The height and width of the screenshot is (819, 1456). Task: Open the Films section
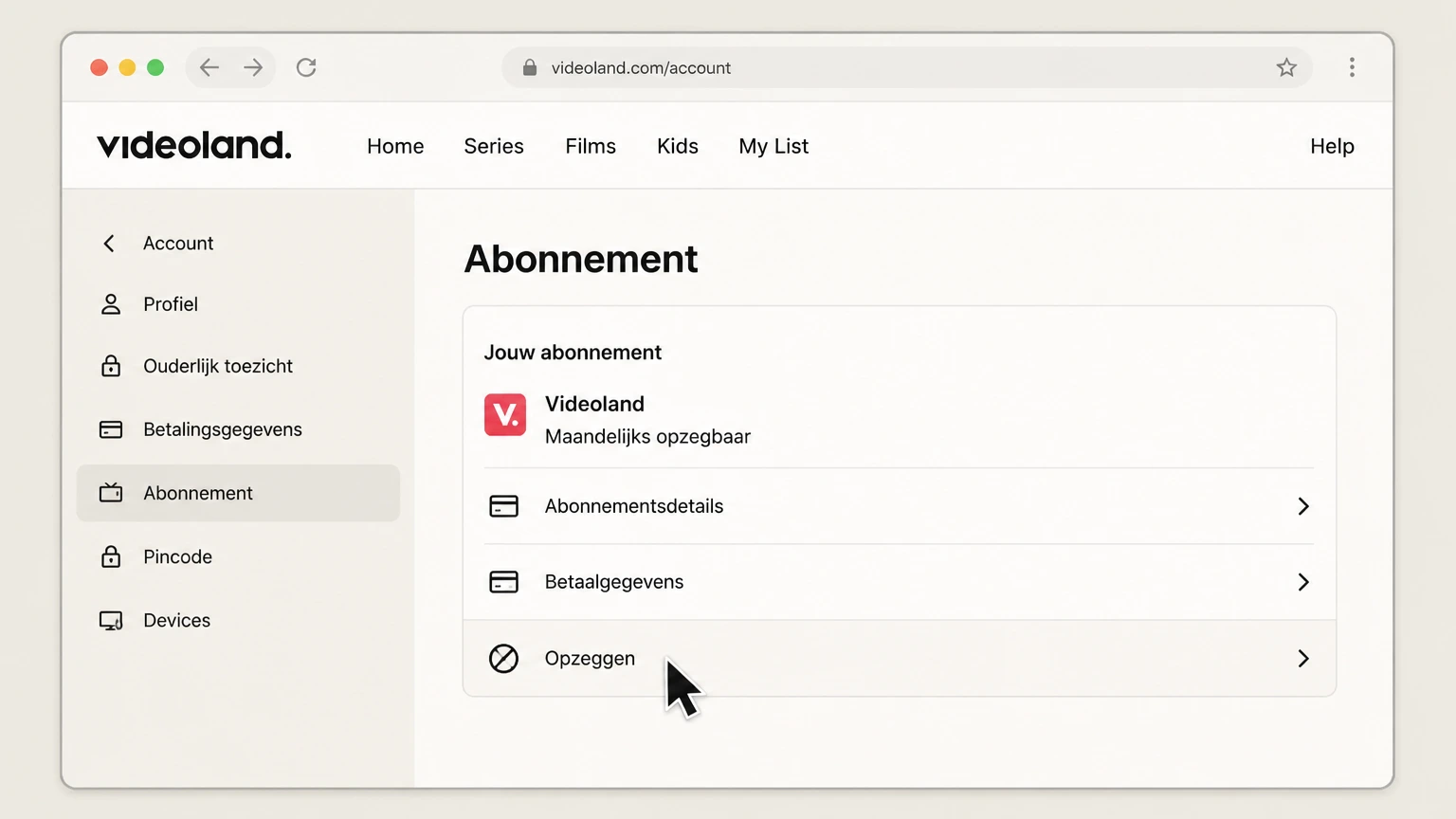[591, 146]
